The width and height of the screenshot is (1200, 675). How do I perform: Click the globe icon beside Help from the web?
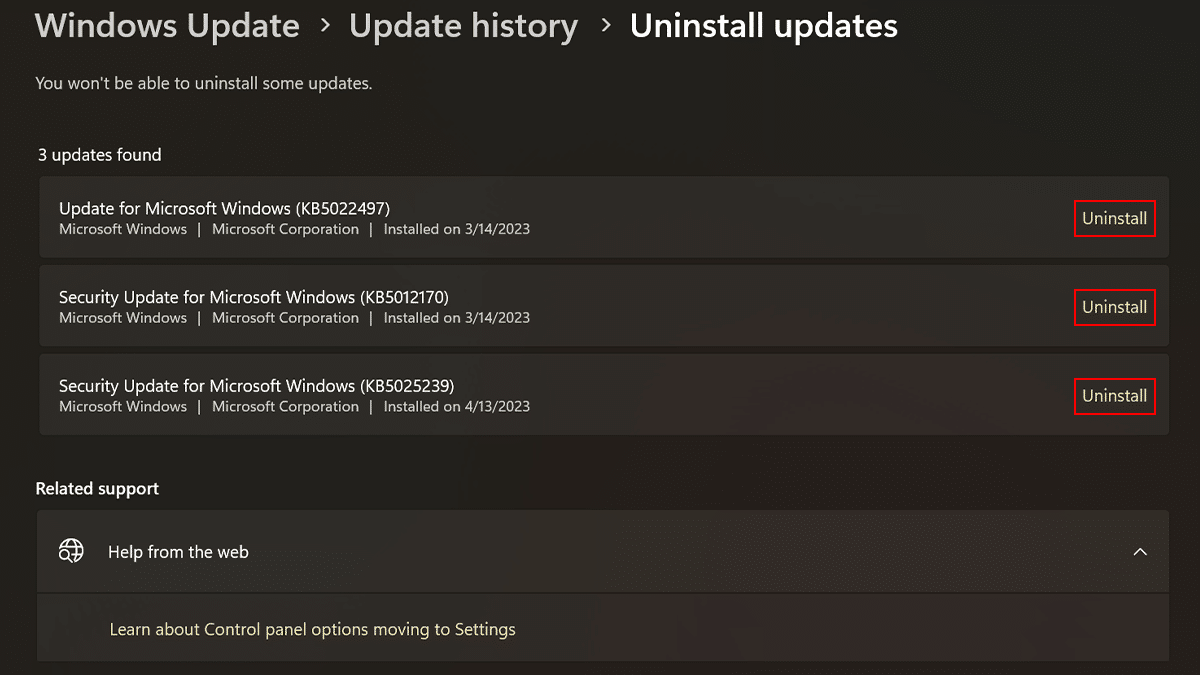pos(71,551)
